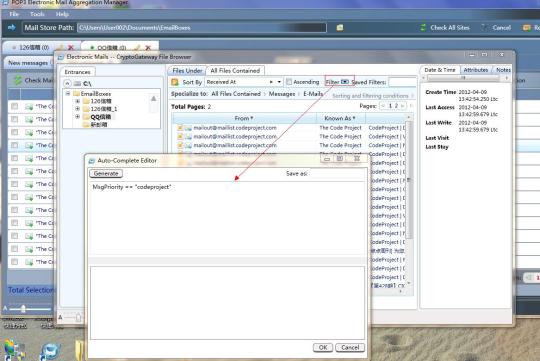
Task: Select the New messages tab in main window
Action: click(x=28, y=63)
